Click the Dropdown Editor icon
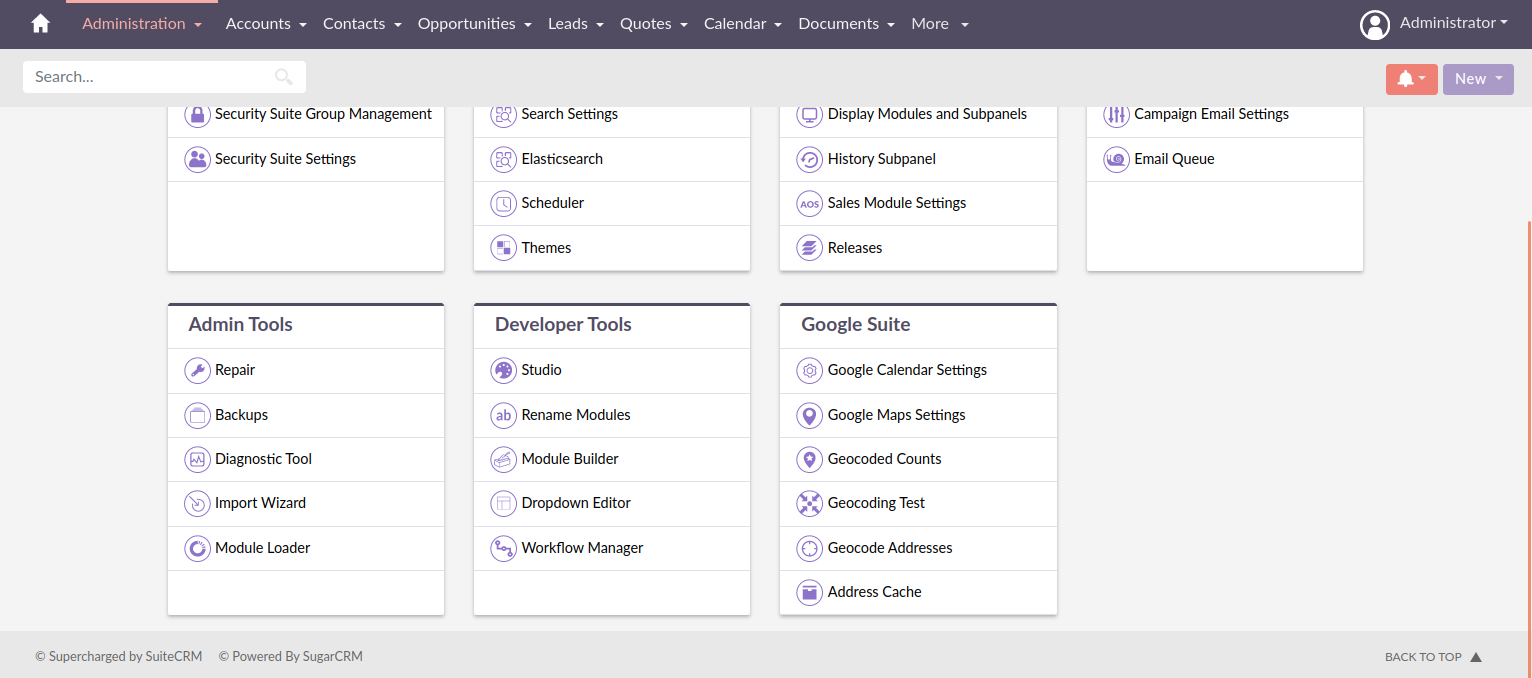1532x678 pixels. point(504,503)
